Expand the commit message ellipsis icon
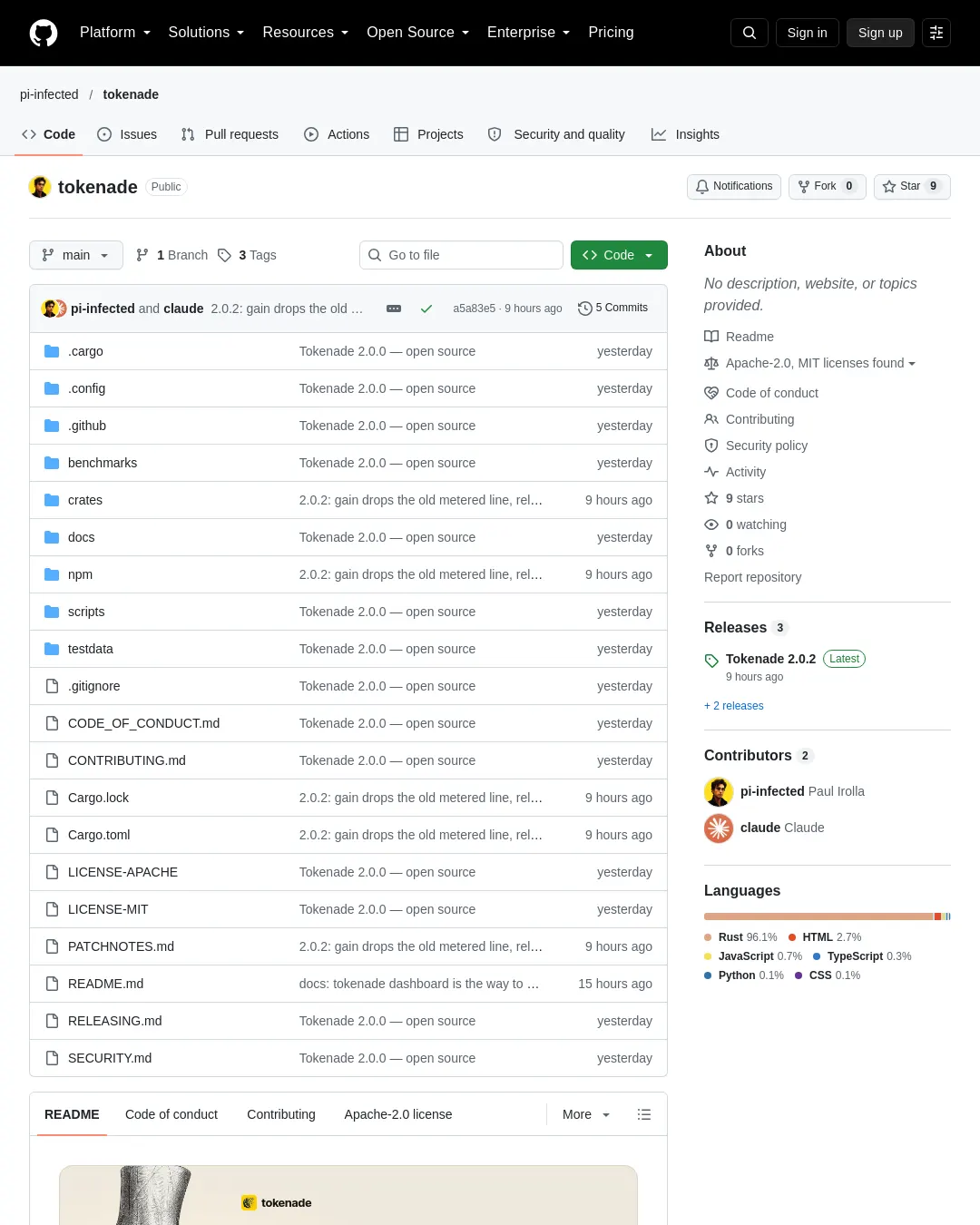This screenshot has height=1225, width=980. tap(394, 309)
